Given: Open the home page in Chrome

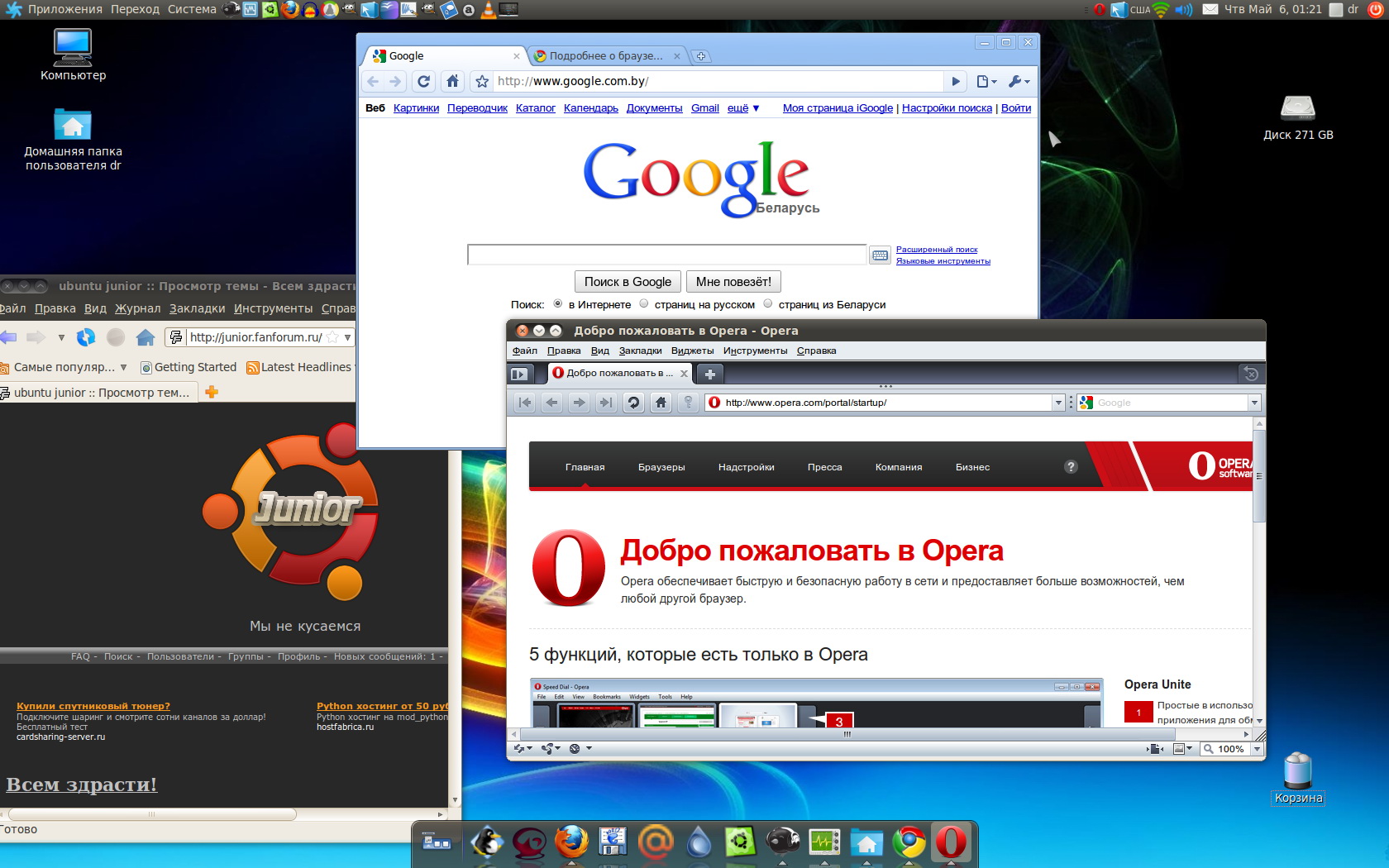Looking at the screenshot, I should [x=452, y=81].
